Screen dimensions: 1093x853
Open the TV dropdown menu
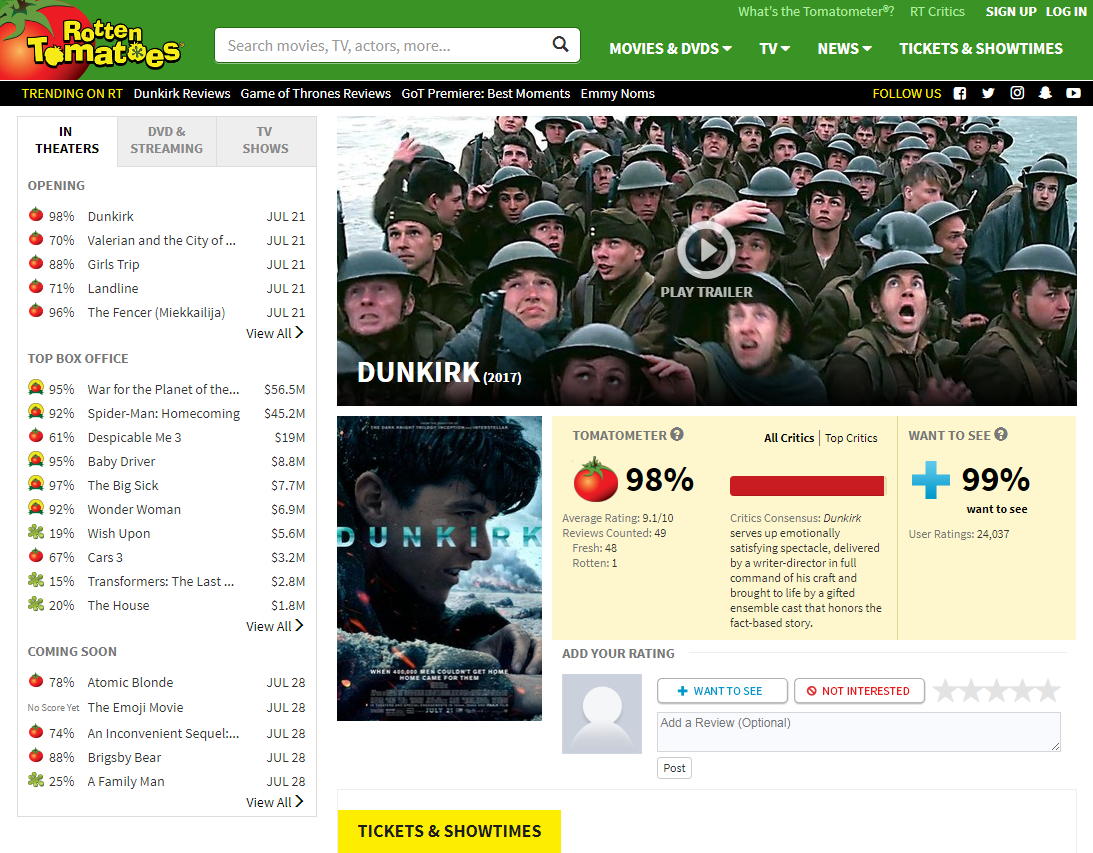point(774,48)
